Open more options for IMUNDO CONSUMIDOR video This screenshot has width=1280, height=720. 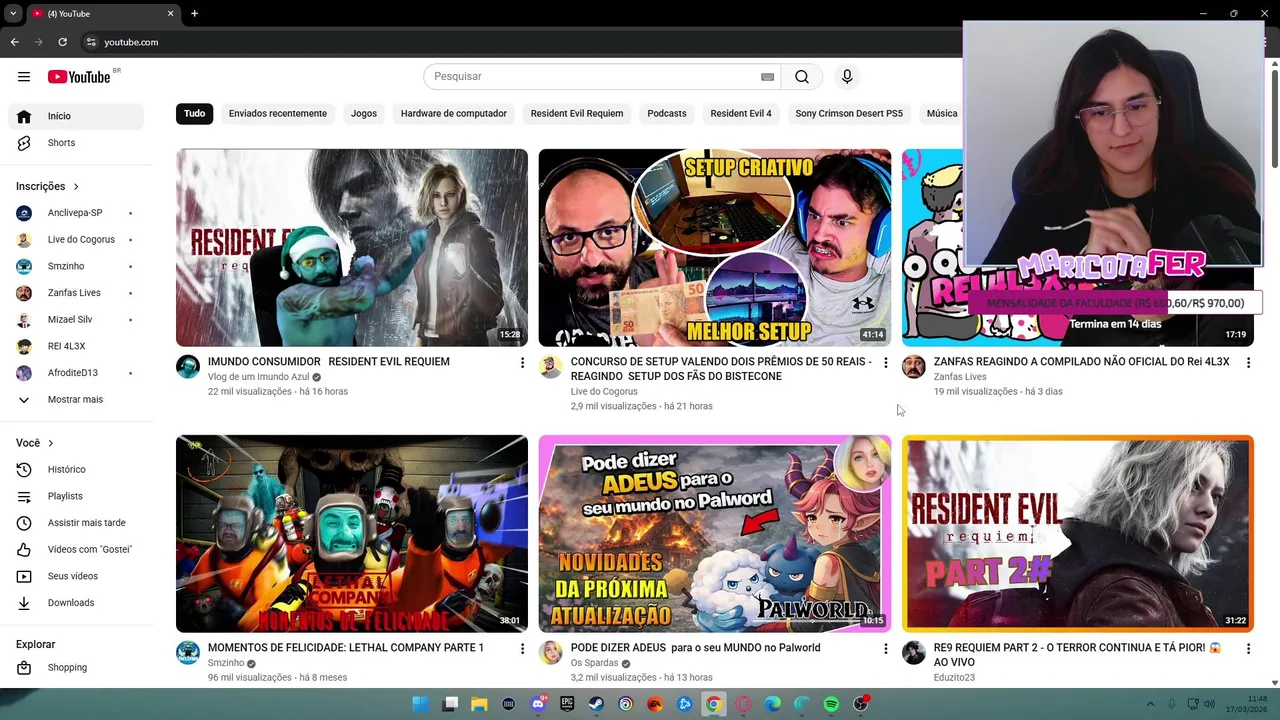click(522, 363)
